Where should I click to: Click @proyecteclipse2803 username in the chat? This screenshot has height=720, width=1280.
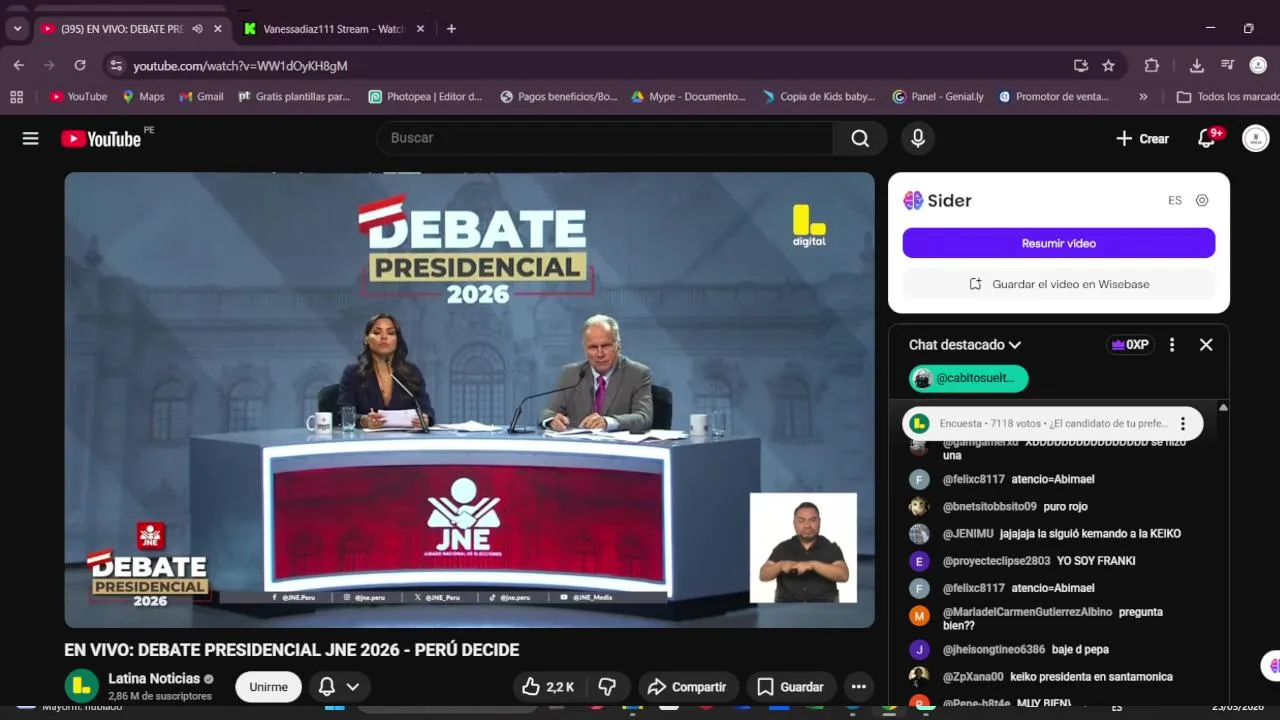[x=996, y=561]
